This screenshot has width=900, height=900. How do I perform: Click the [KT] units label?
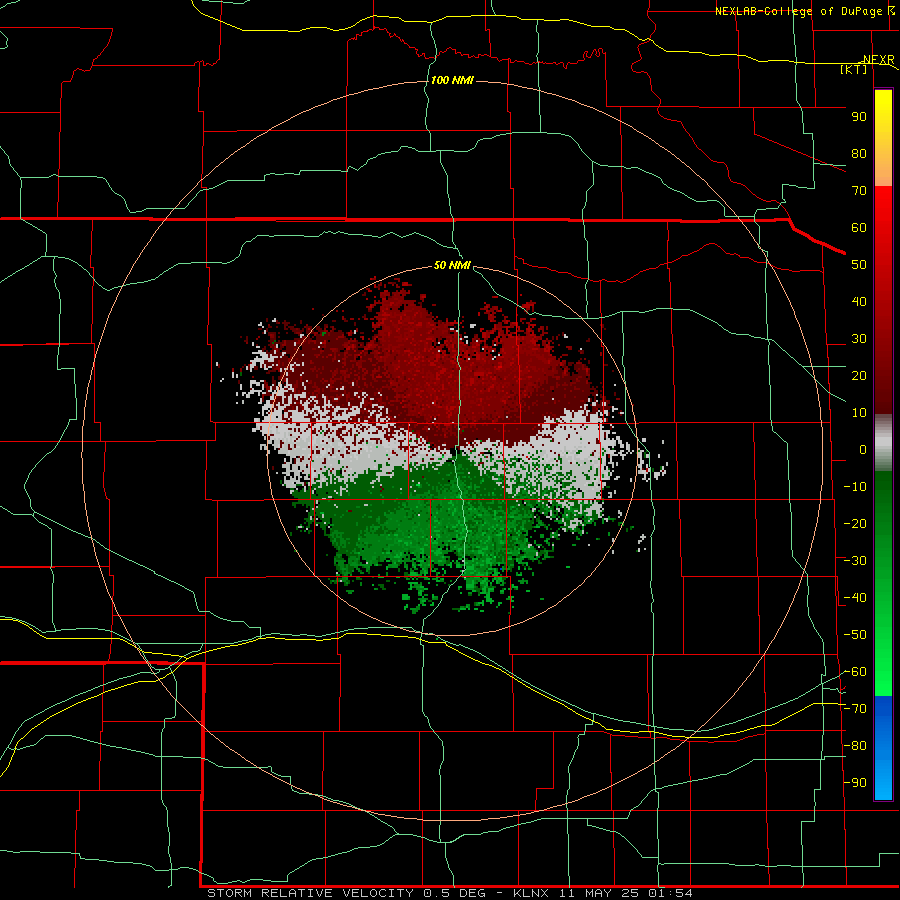pos(854,69)
